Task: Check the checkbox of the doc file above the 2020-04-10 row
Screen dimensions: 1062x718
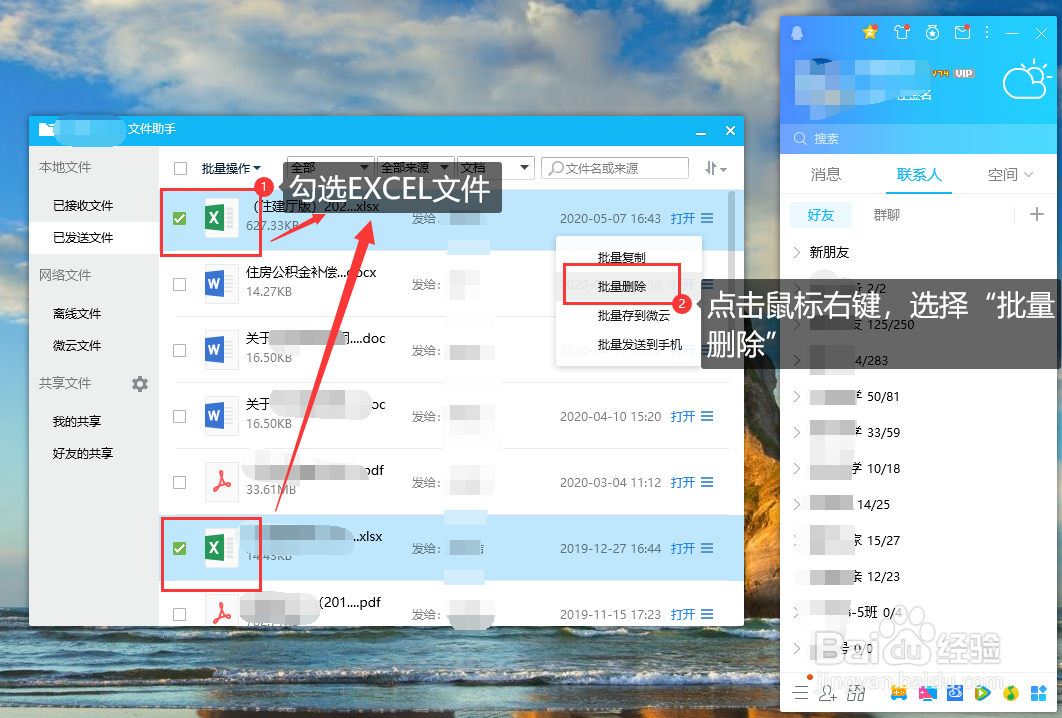Action: tap(179, 350)
